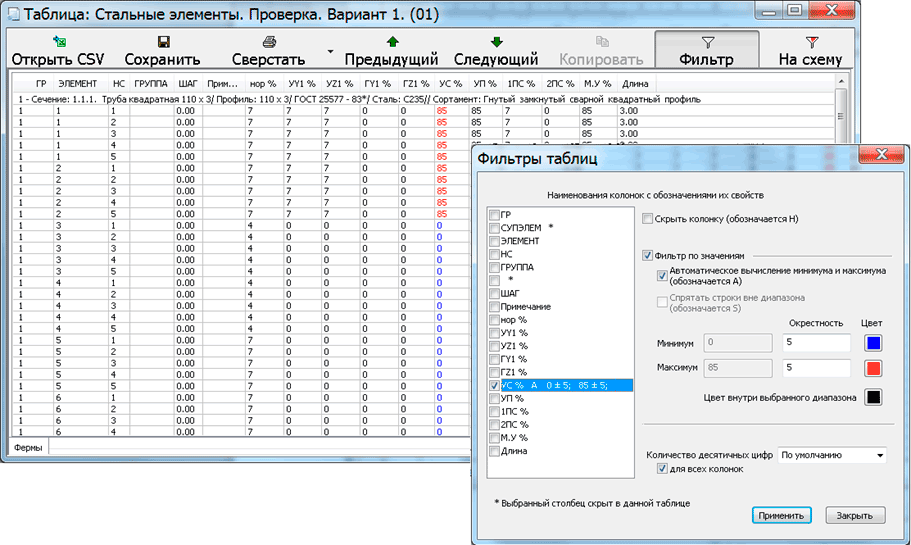Switch to the Фермы tab
Screen dimensions: 911x545
(x=27, y=448)
